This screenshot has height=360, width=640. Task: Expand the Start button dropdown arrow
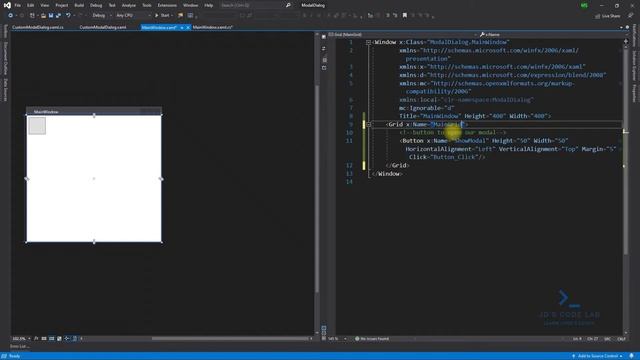point(172,16)
